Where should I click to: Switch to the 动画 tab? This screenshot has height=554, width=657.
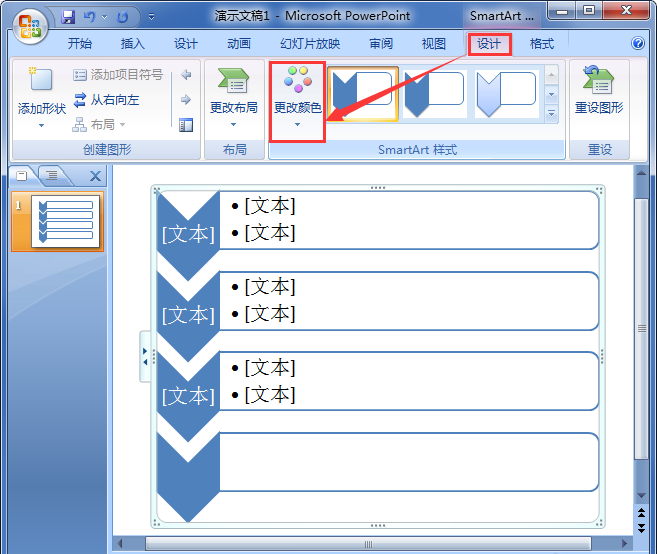(x=239, y=44)
